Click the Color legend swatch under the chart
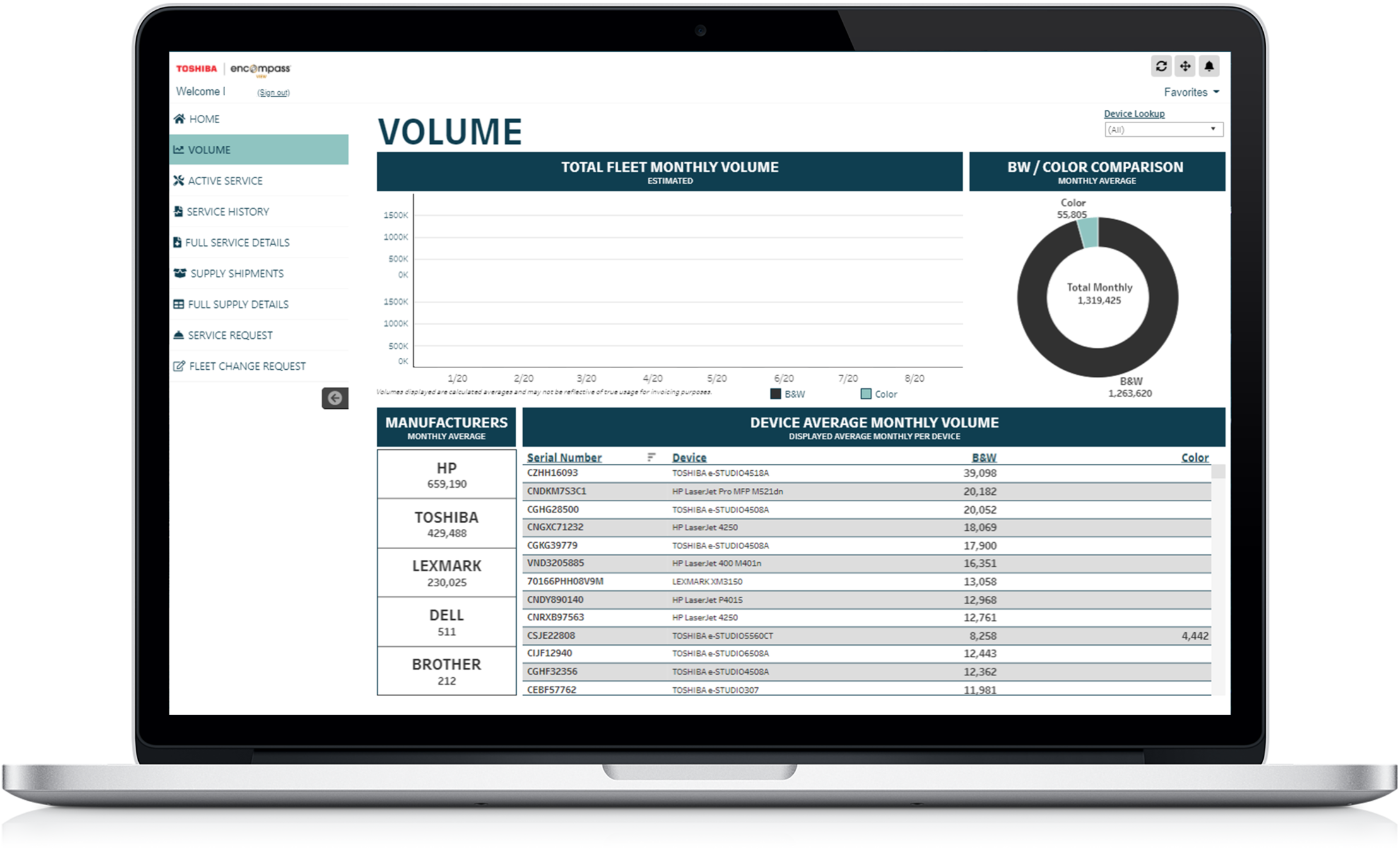This screenshot has width=1400, height=852. pyautogui.click(x=866, y=394)
